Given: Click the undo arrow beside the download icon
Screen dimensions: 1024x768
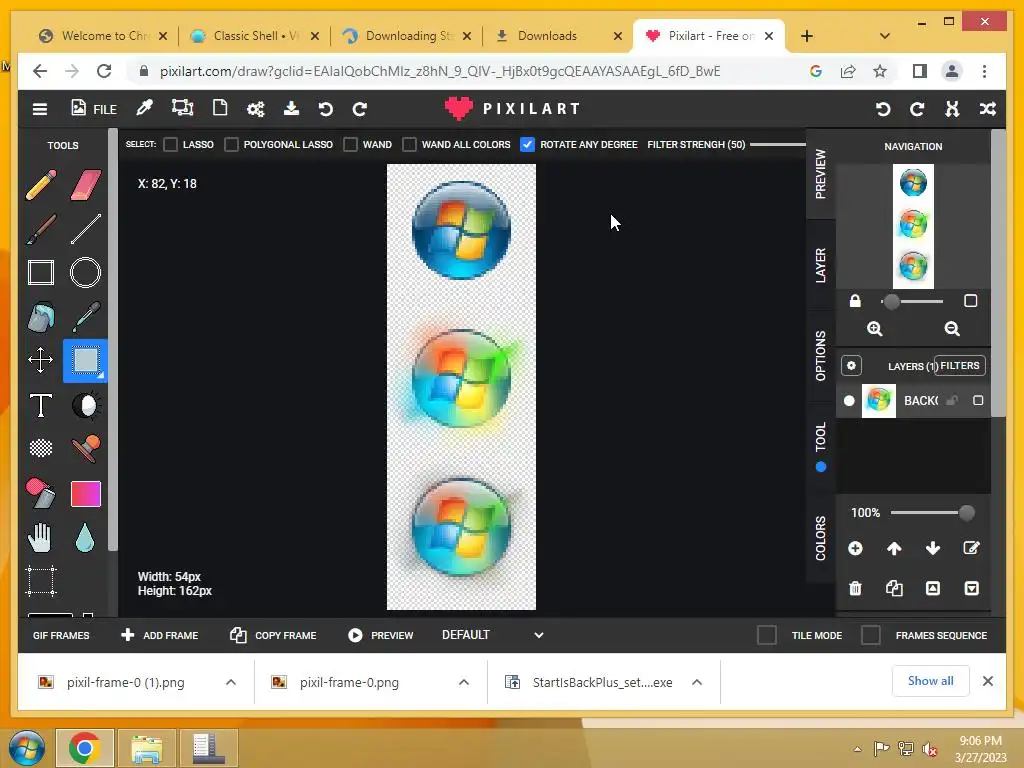Looking at the screenshot, I should click(x=325, y=109).
